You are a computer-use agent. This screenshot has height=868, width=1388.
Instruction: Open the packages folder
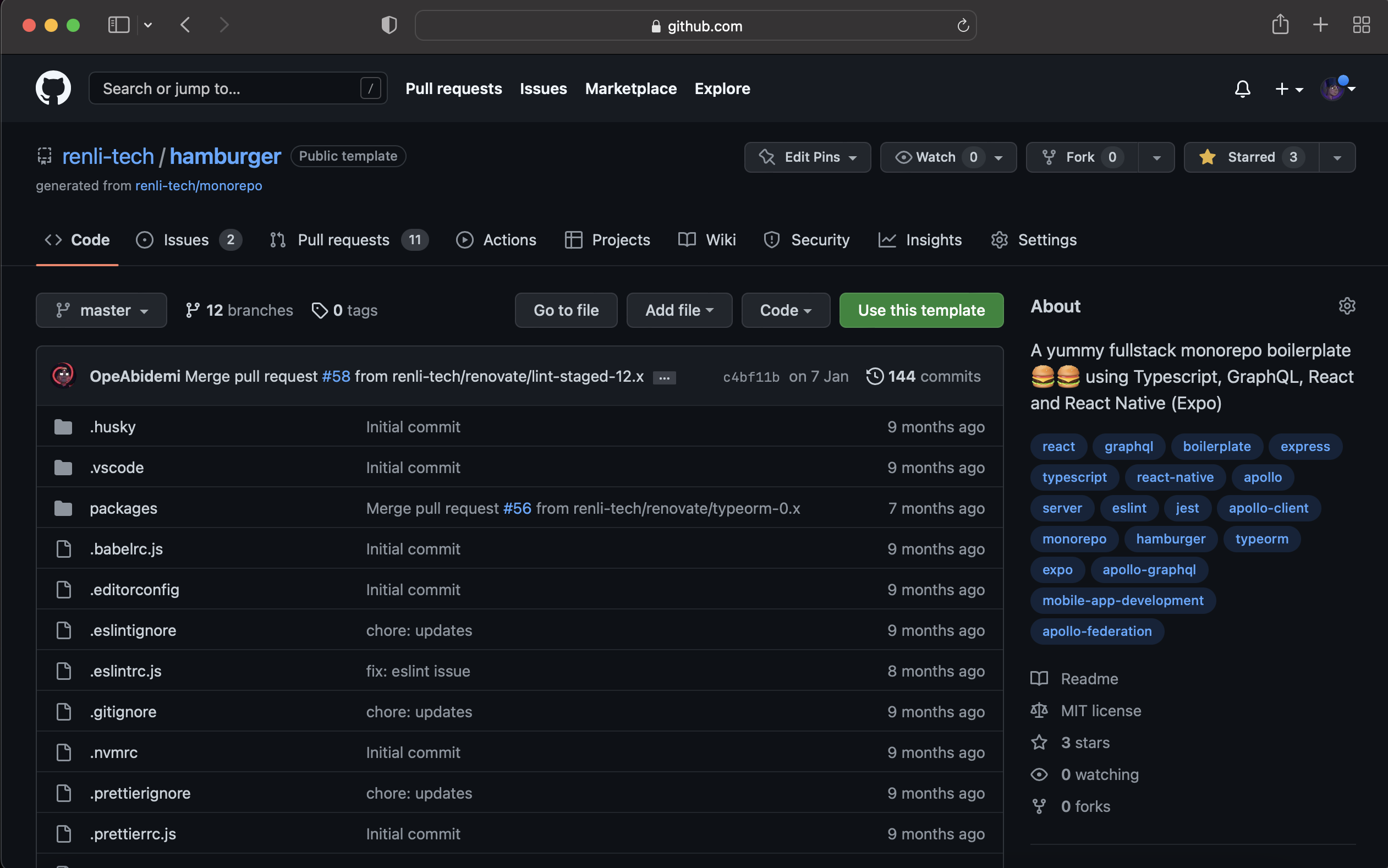coord(123,508)
